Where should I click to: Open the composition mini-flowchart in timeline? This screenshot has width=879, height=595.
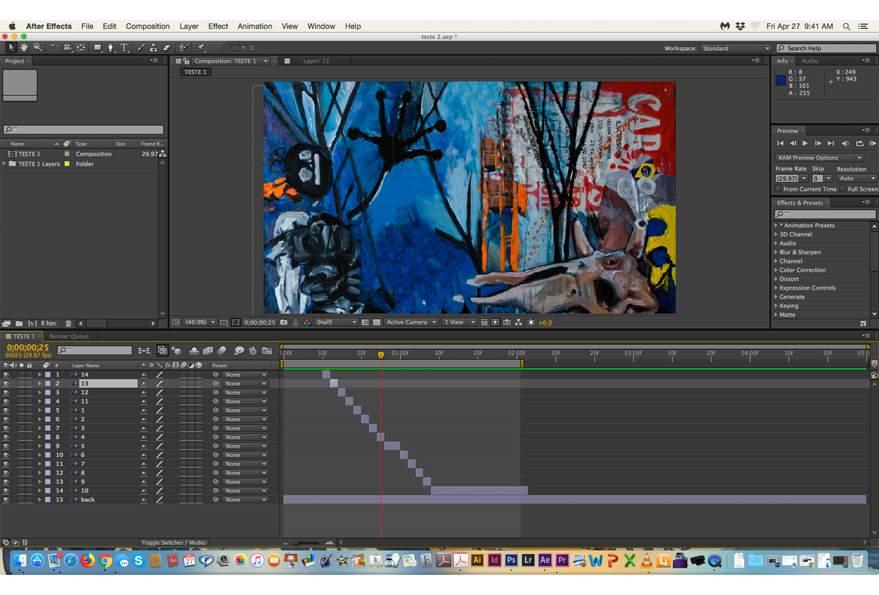click(x=144, y=350)
